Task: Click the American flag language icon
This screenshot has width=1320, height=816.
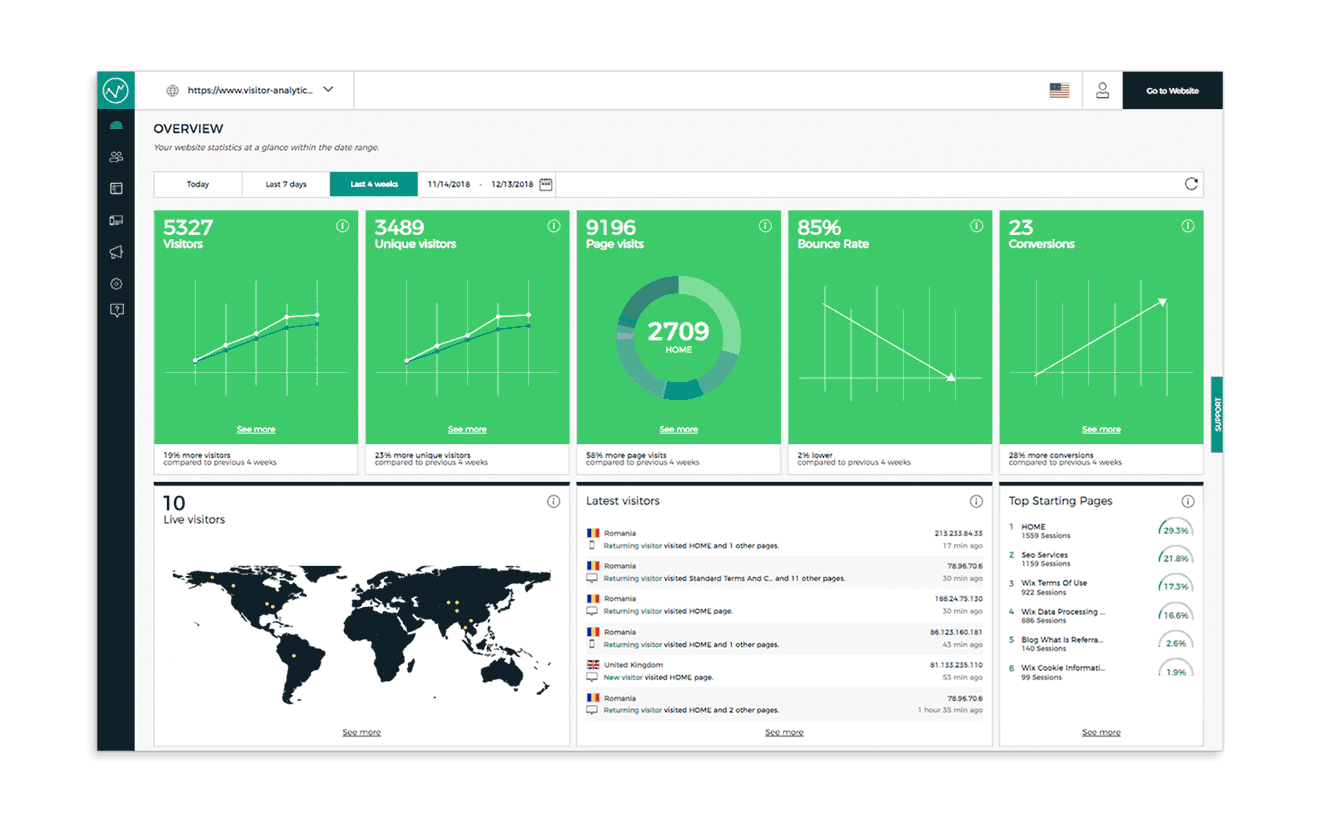Action: (1057, 89)
